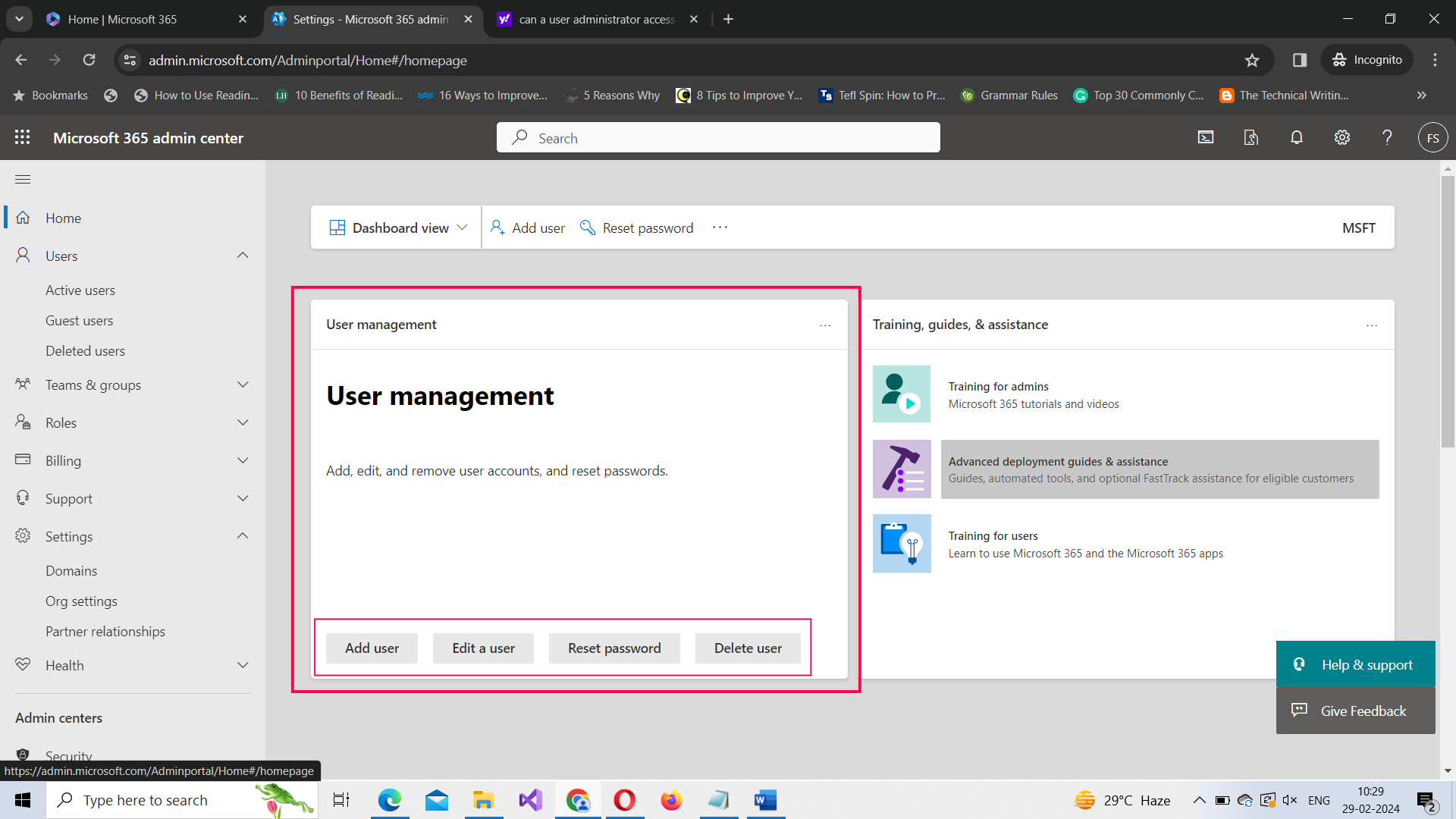Open the Microsoft 365 app launcher waffle menu
Screen dimensions: 1456x819
click(23, 137)
